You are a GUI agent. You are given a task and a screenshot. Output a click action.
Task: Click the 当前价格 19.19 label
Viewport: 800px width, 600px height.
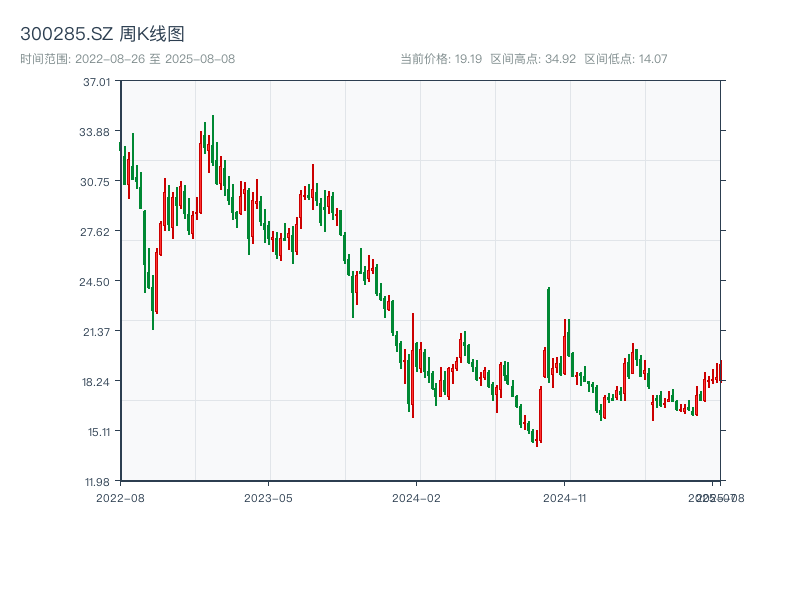pyautogui.click(x=441, y=59)
